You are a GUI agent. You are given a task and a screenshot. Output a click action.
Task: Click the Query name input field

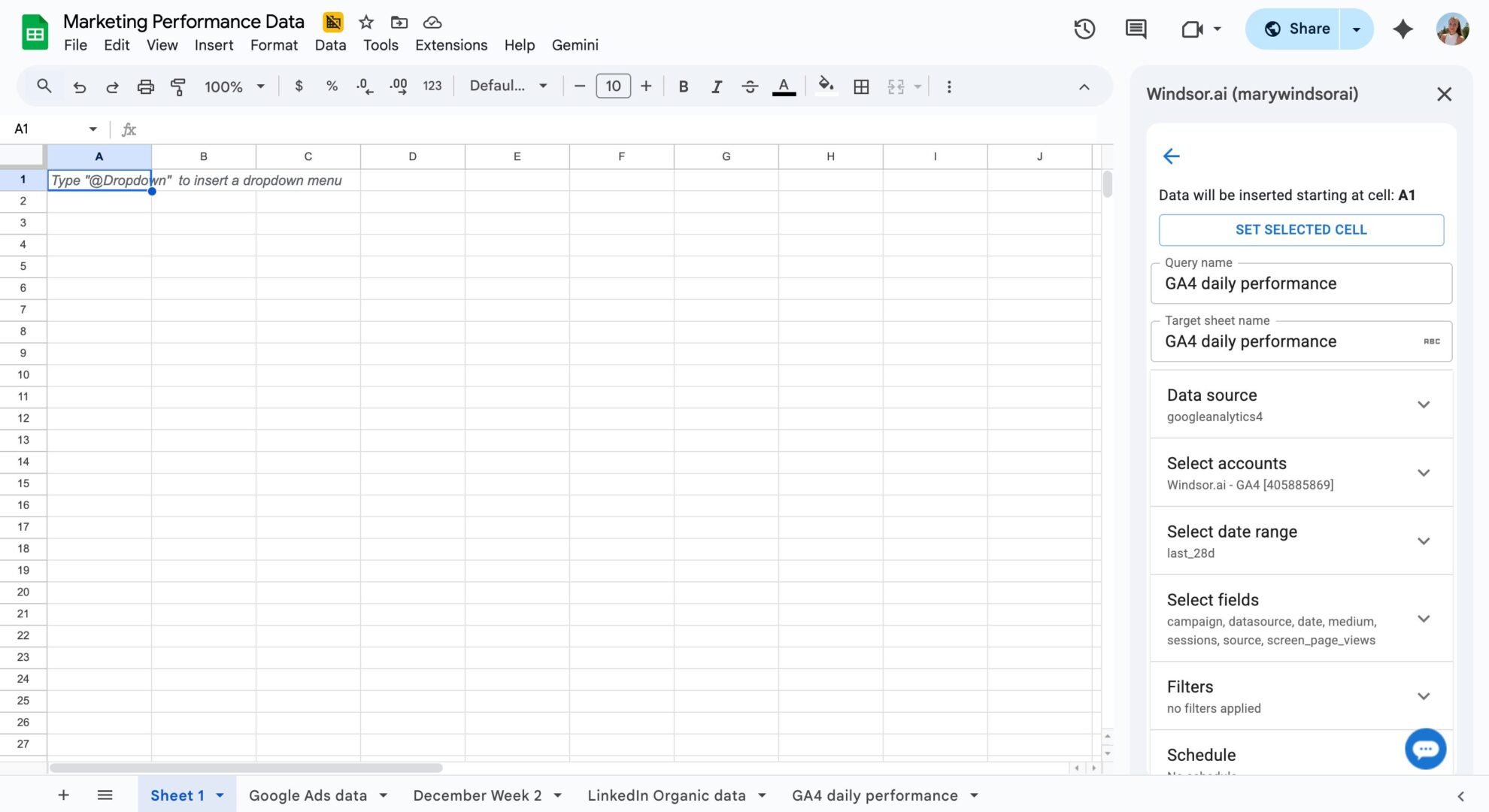pyautogui.click(x=1301, y=283)
